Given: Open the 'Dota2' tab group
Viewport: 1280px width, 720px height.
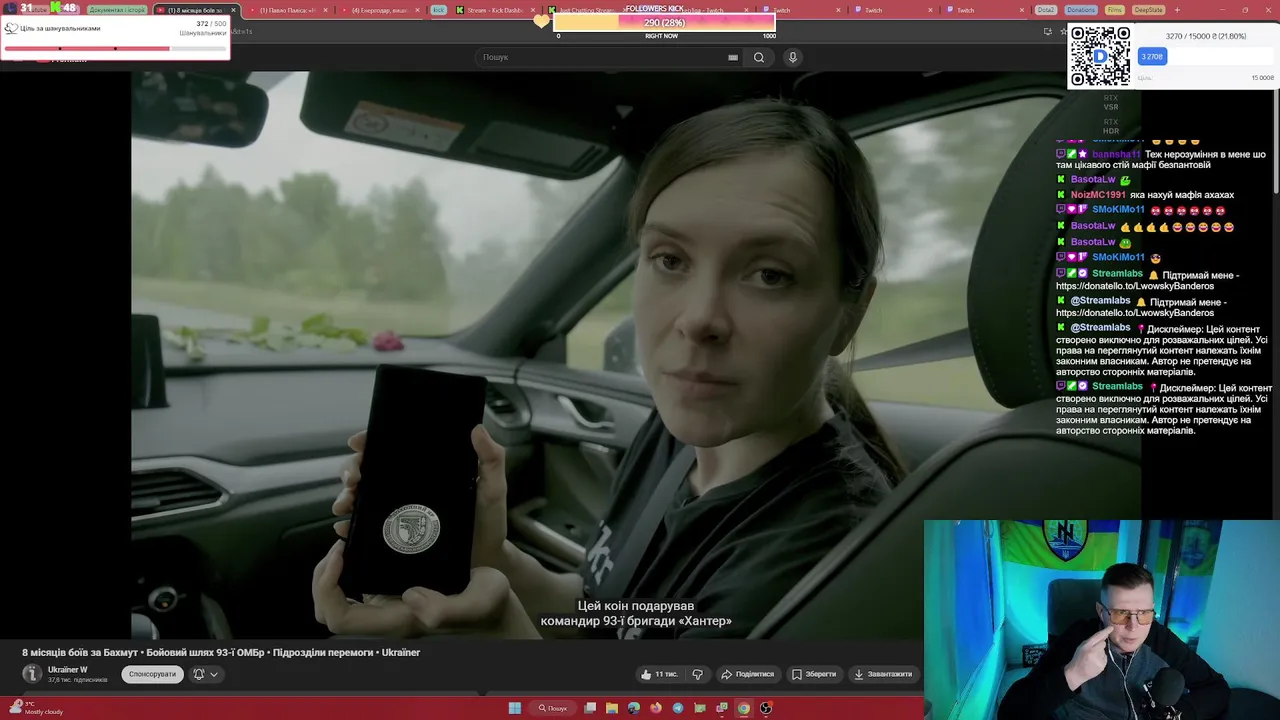Looking at the screenshot, I should 1045,10.
